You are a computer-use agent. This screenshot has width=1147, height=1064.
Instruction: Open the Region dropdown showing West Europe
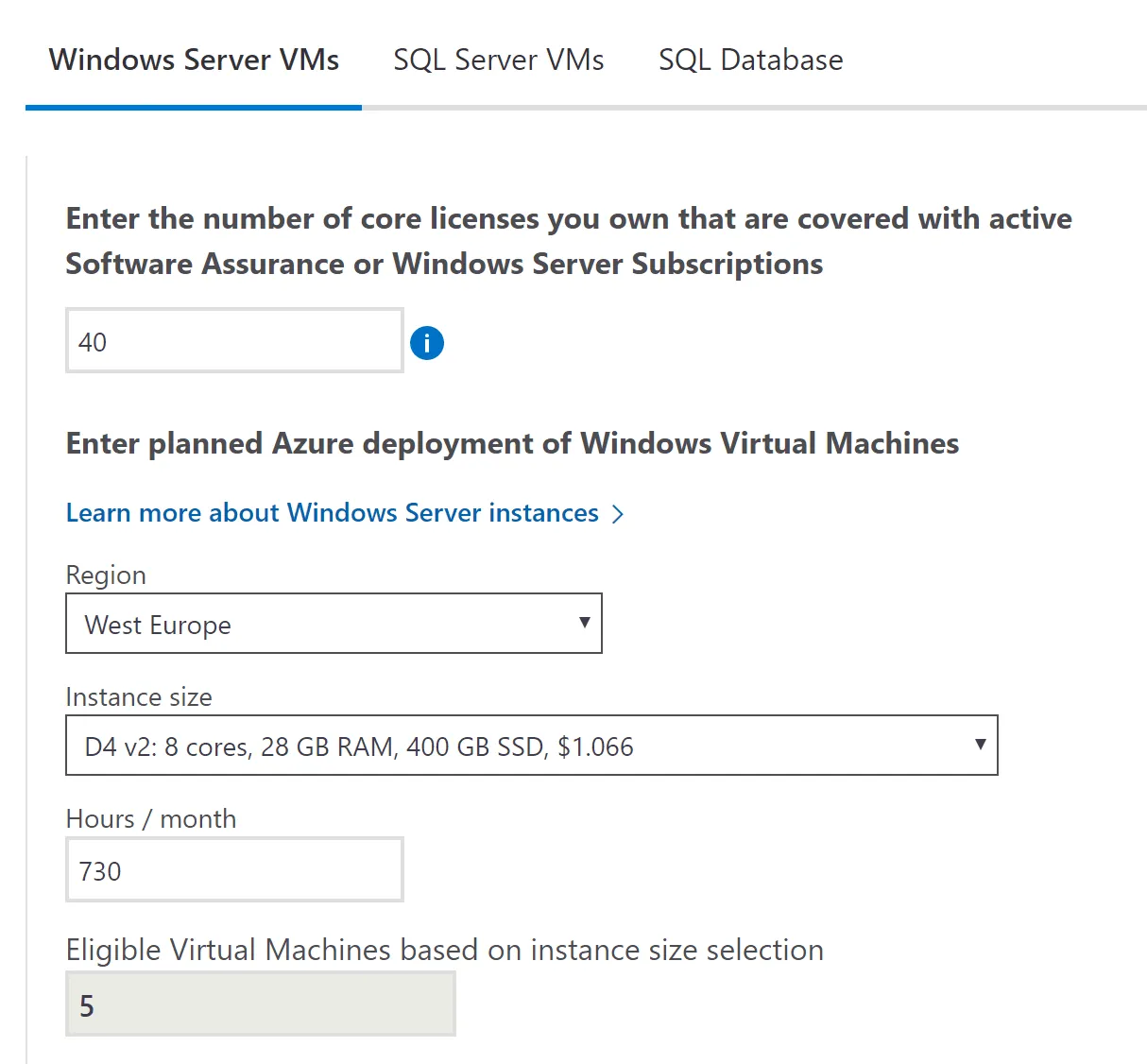click(x=334, y=623)
